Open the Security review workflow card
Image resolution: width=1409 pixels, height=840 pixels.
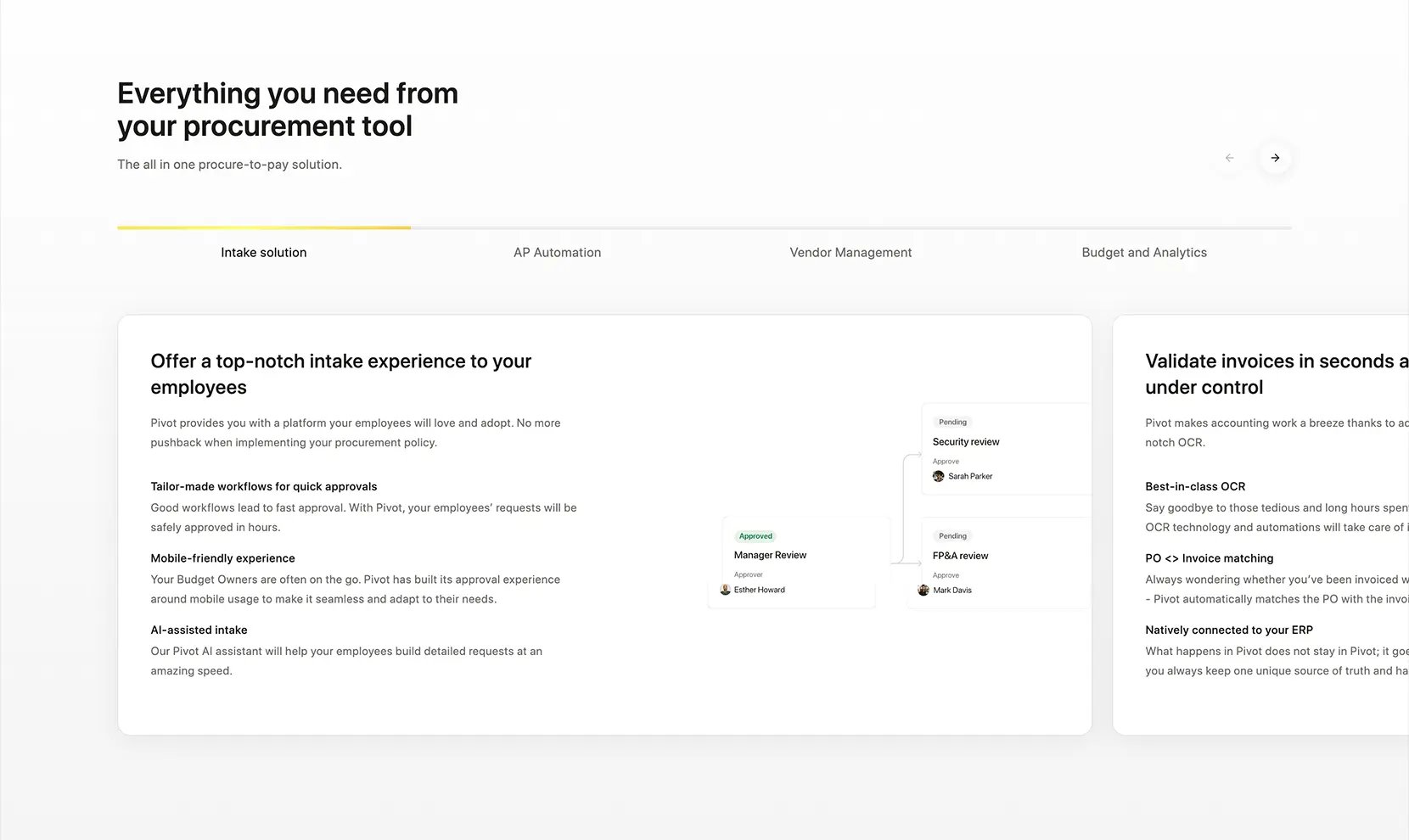(1006, 449)
